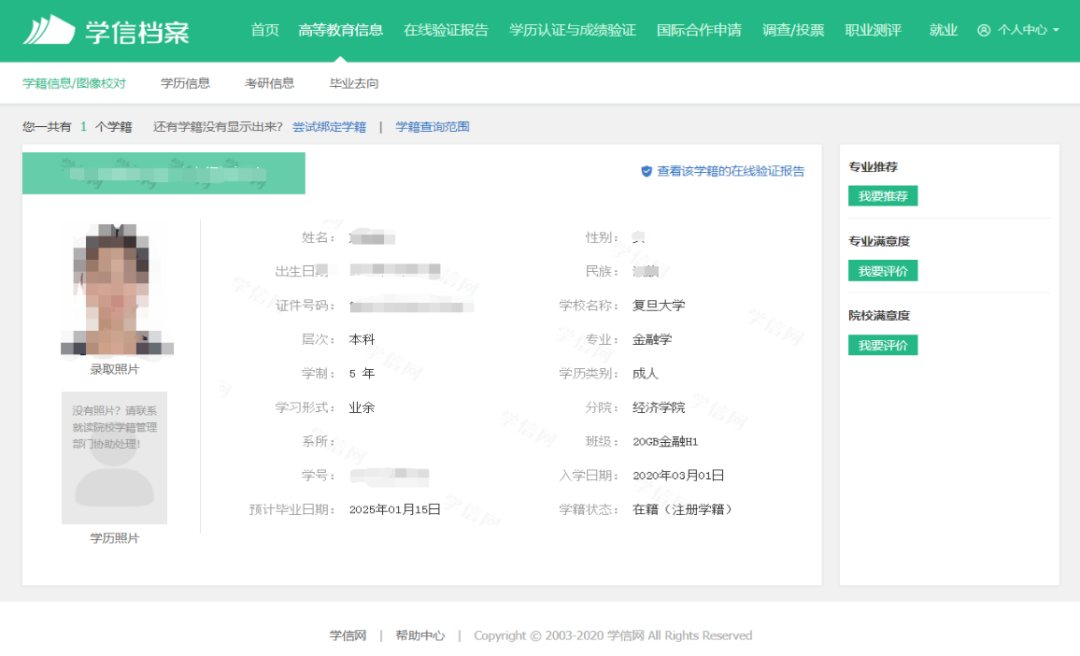Open 就业 menu item
This screenshot has height=656, width=1080.
[943, 30]
